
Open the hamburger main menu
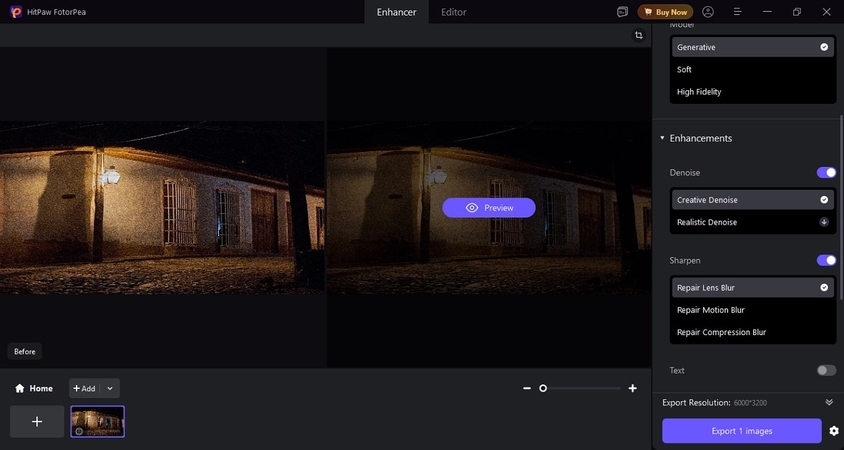[x=737, y=12]
